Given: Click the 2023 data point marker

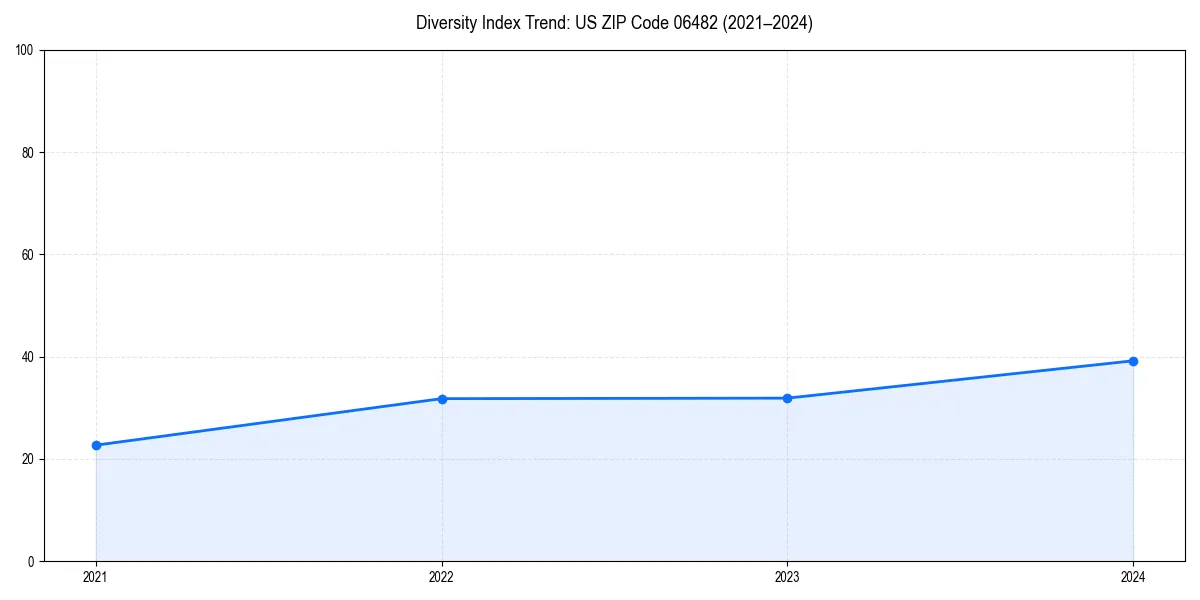Looking at the screenshot, I should [x=787, y=398].
